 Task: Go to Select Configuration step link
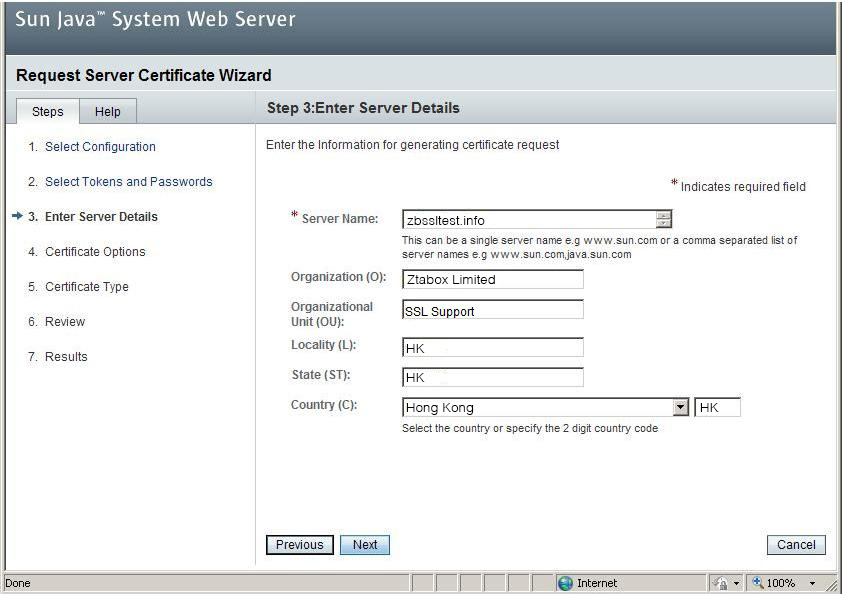pos(100,147)
